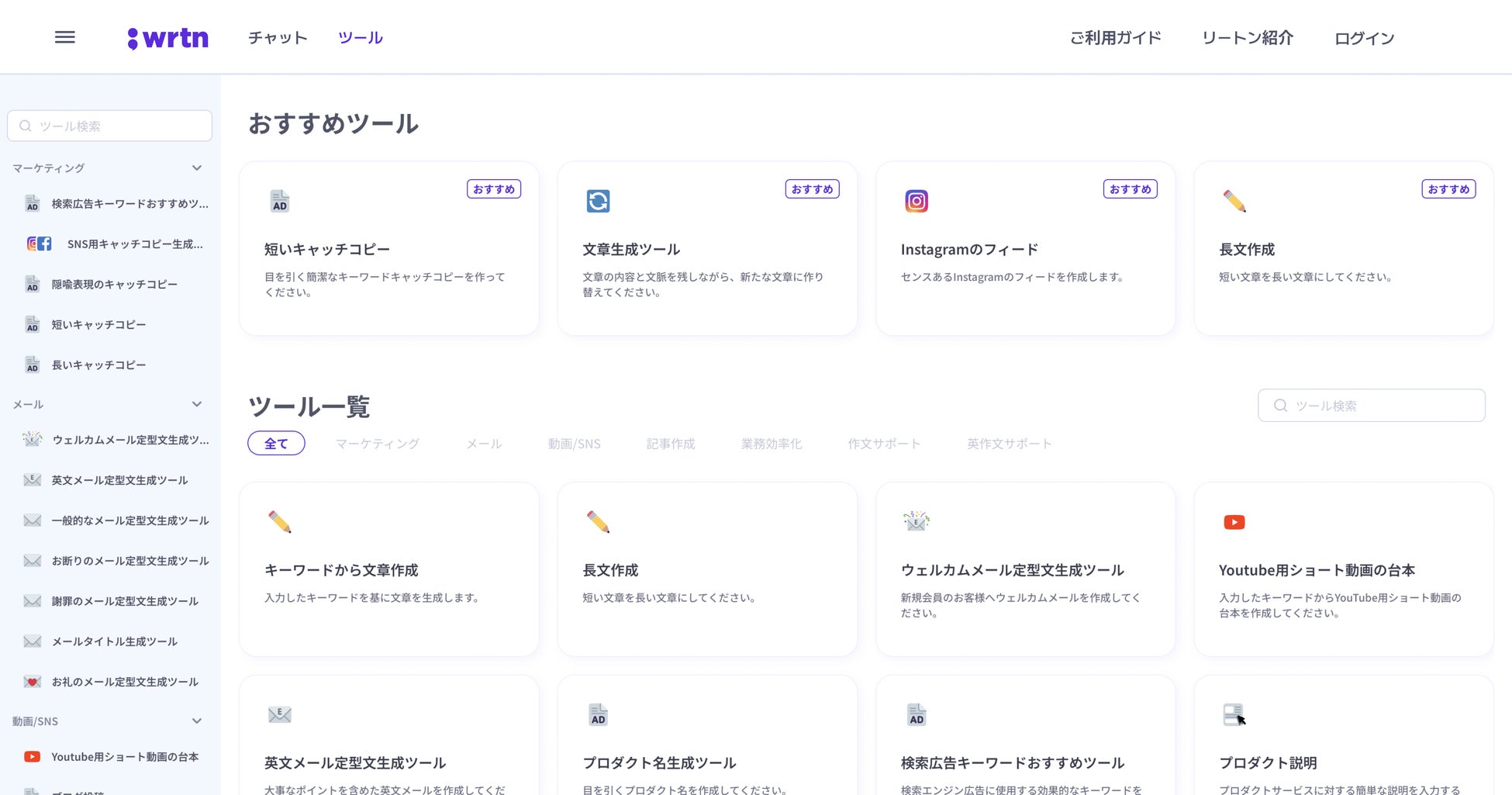
Task: Click the AD icon on 短いキャッチコピー recommended card
Action: click(x=280, y=201)
